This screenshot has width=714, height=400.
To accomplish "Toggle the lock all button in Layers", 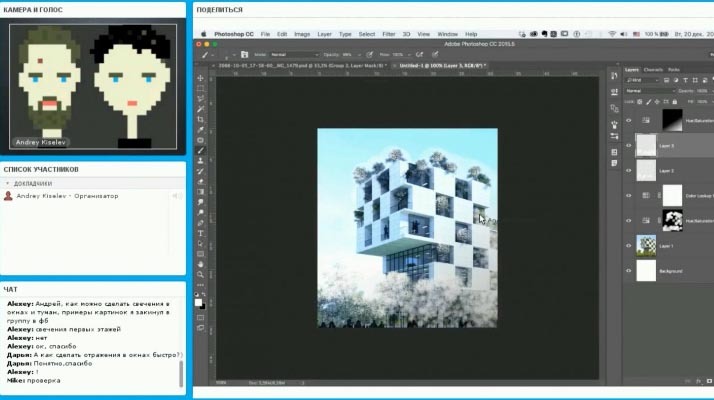I will tap(675, 102).
